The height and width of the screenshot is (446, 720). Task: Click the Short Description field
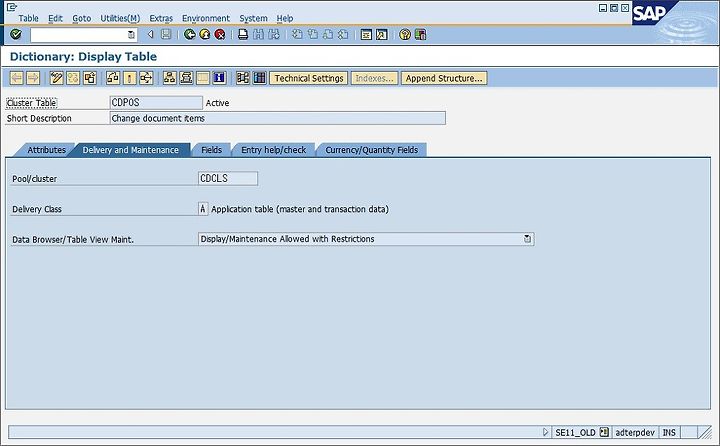tap(277, 118)
